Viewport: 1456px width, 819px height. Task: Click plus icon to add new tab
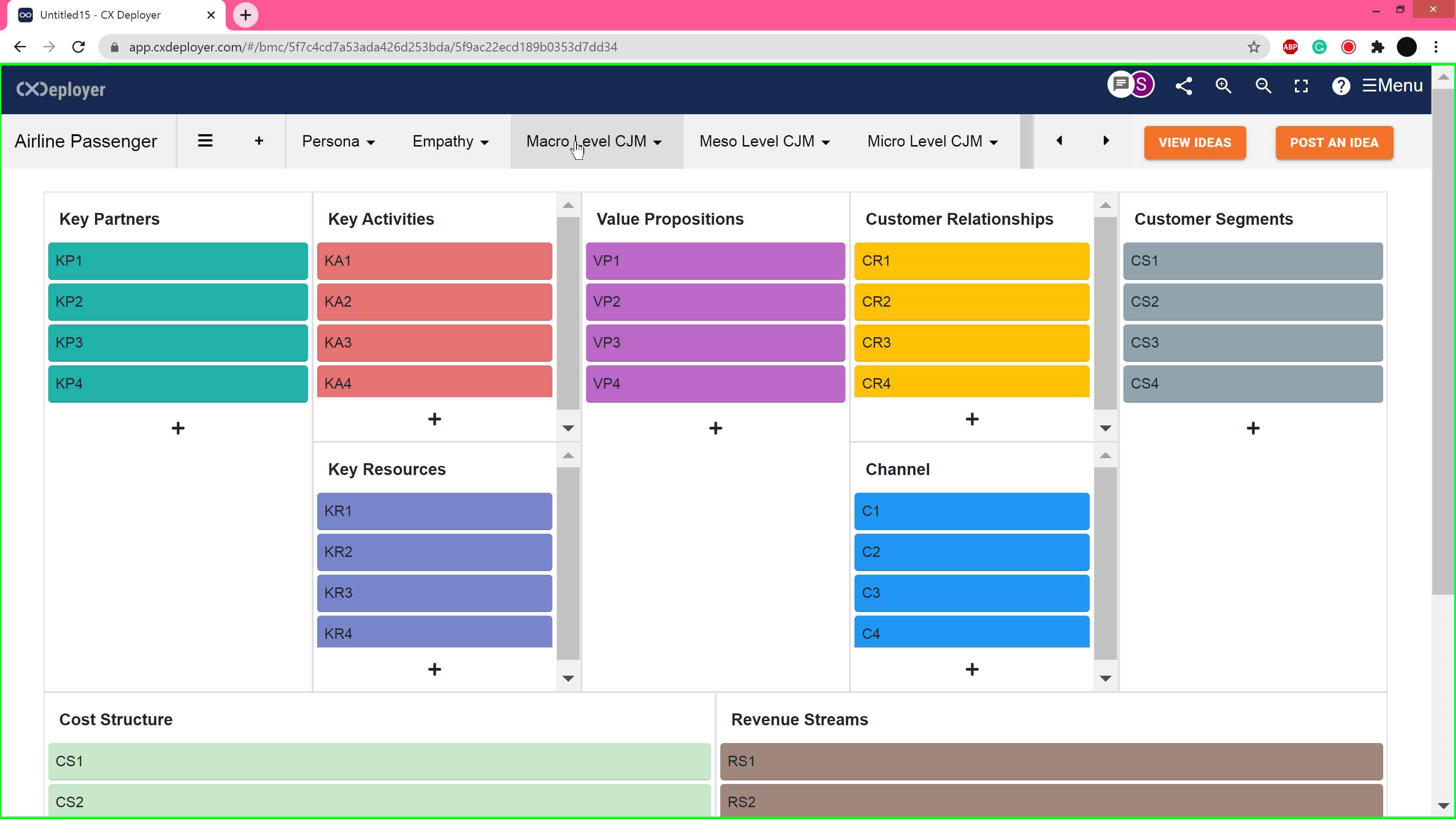click(x=259, y=141)
